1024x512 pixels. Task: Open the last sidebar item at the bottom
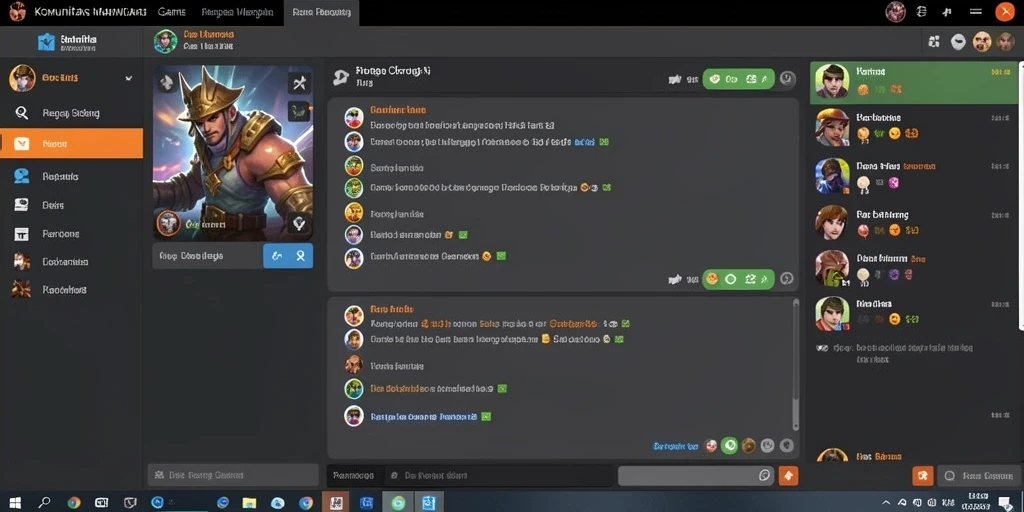pos(71,289)
